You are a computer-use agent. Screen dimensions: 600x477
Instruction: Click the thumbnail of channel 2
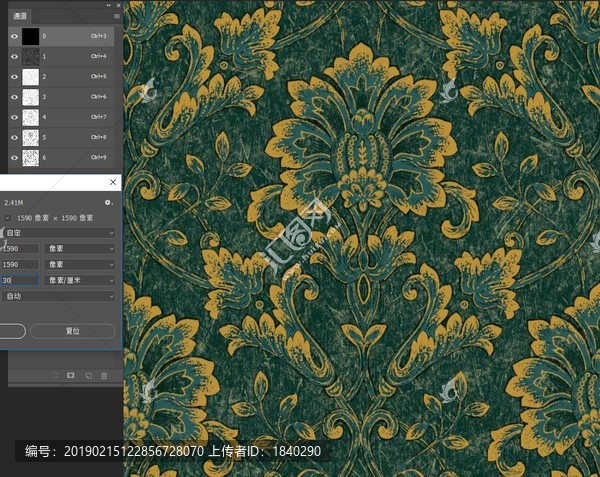tap(31, 77)
